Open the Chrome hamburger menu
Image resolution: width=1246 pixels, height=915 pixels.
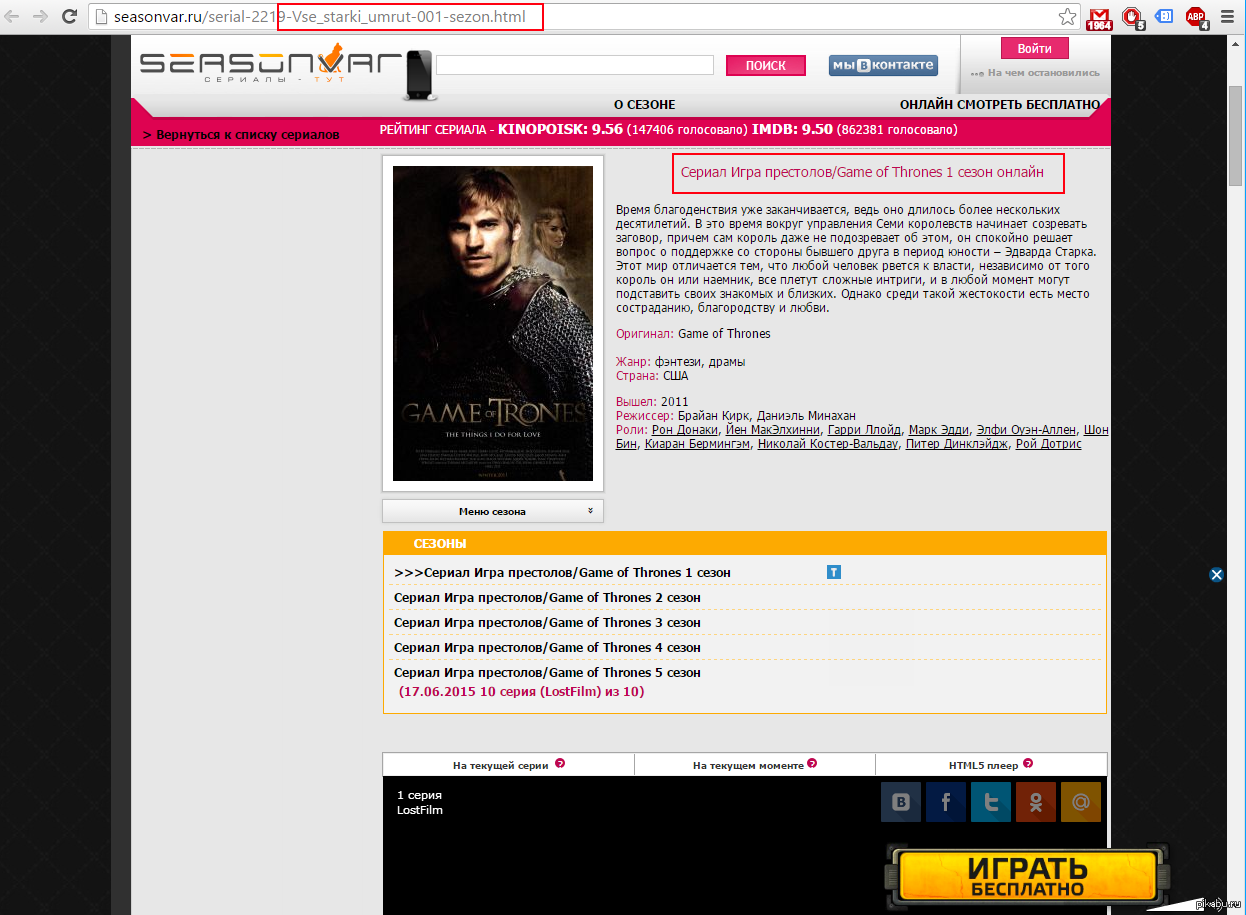[x=1228, y=17]
